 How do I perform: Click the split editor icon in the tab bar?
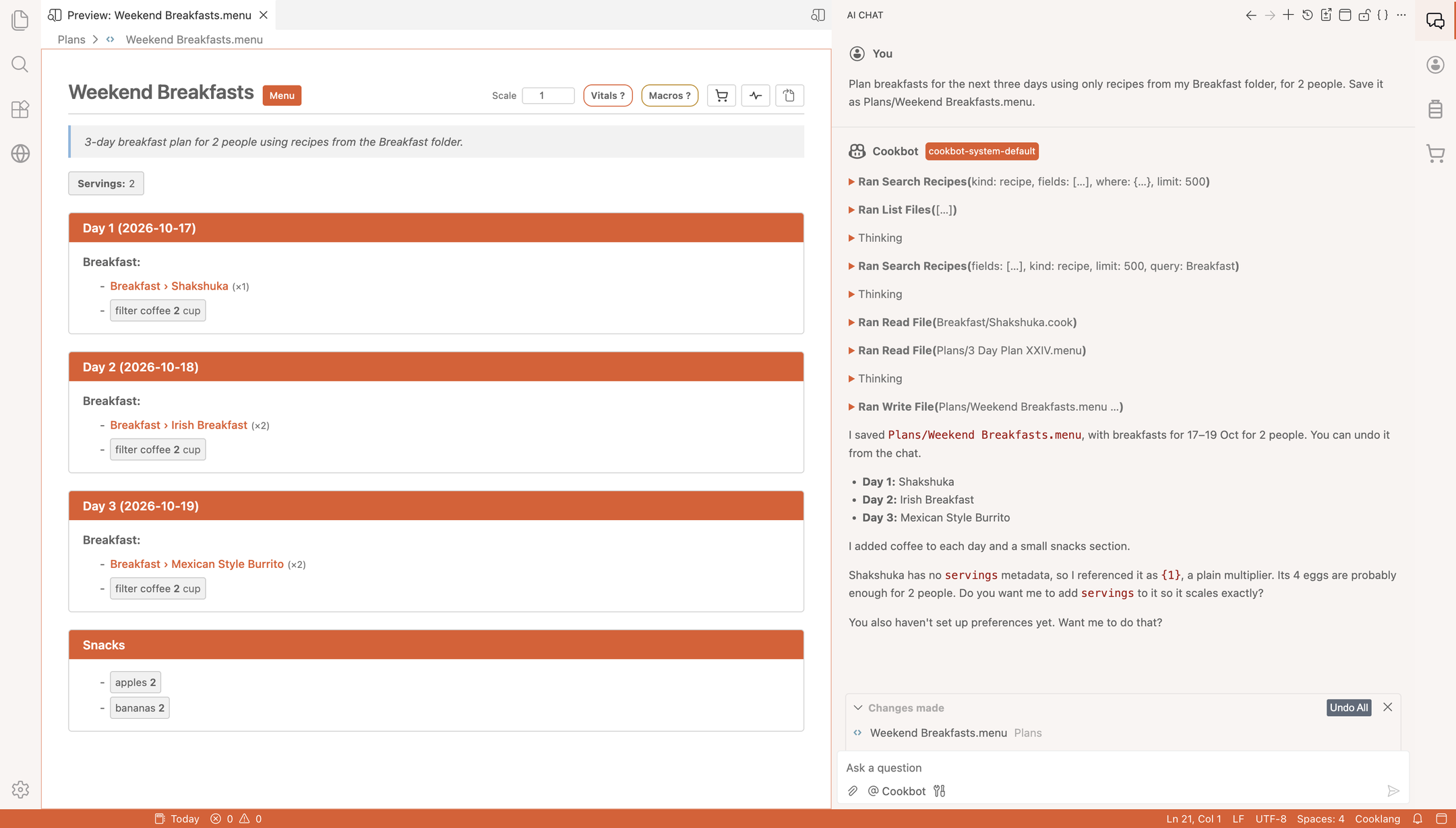(x=818, y=15)
